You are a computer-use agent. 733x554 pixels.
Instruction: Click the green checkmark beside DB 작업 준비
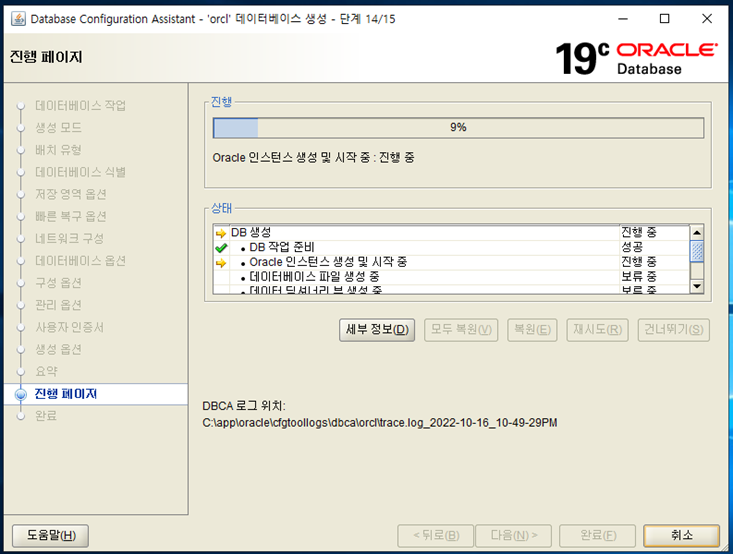click(221, 248)
